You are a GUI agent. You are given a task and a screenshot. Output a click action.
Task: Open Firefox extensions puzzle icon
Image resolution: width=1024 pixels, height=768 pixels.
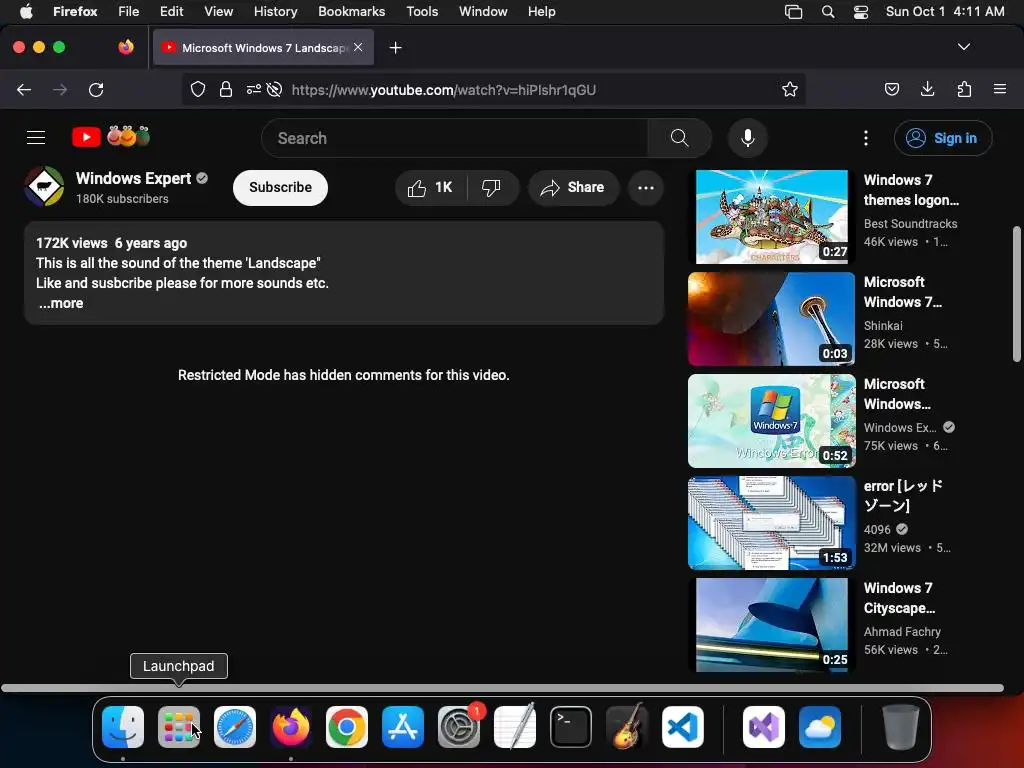click(964, 89)
